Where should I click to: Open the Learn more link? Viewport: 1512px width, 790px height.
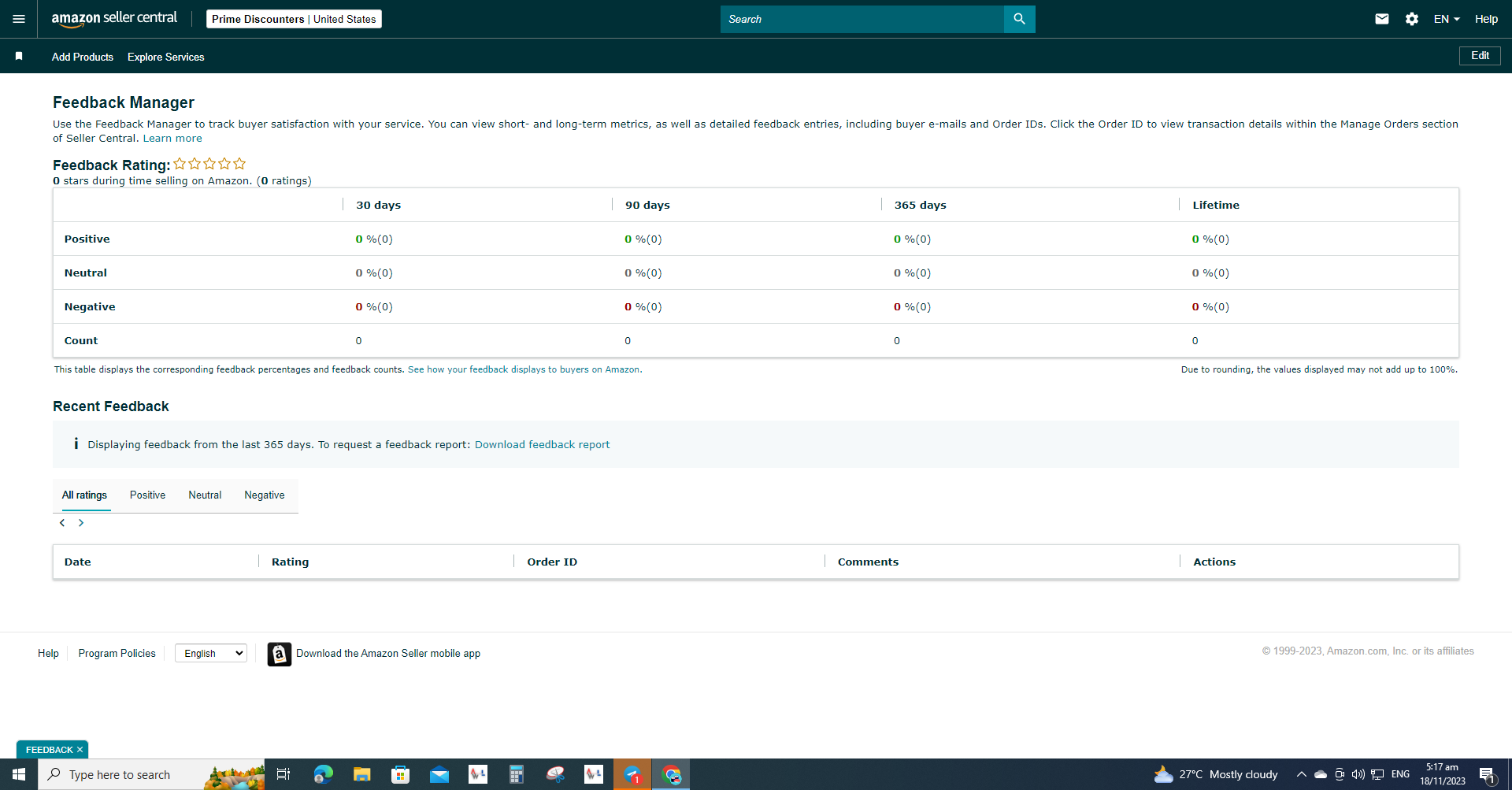coord(172,138)
